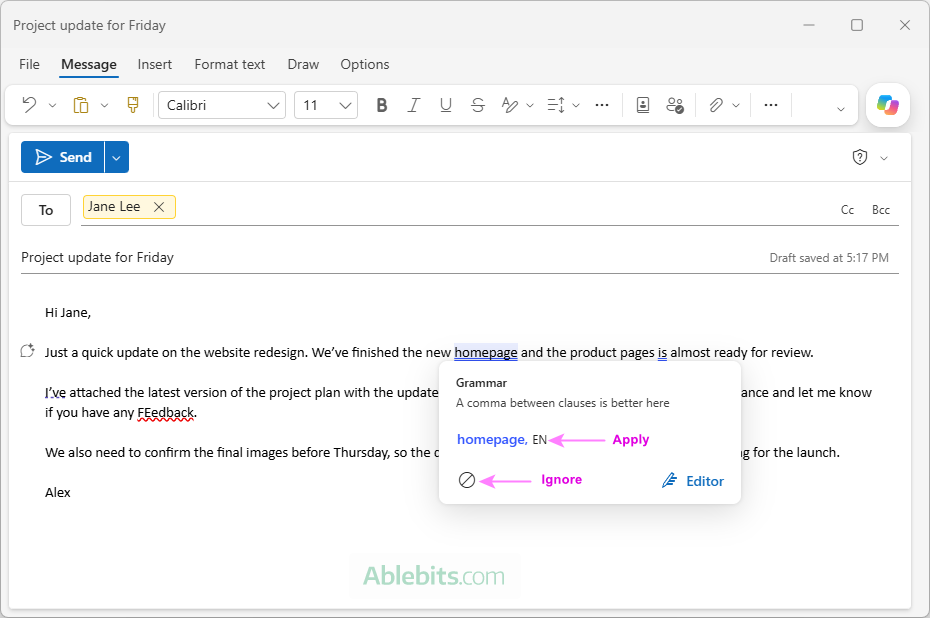Open more formatting options ellipsis

[x=601, y=105]
